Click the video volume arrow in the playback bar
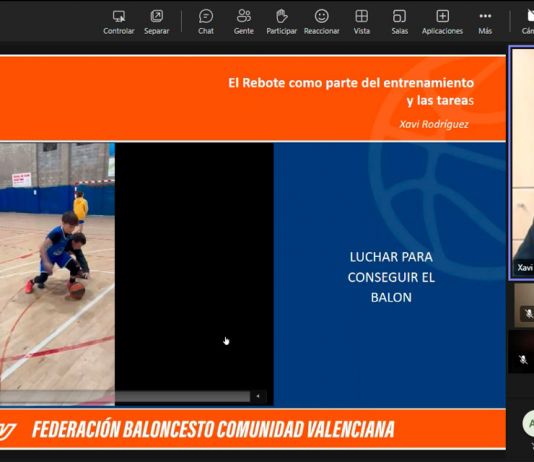This screenshot has height=462, width=534. (258, 396)
